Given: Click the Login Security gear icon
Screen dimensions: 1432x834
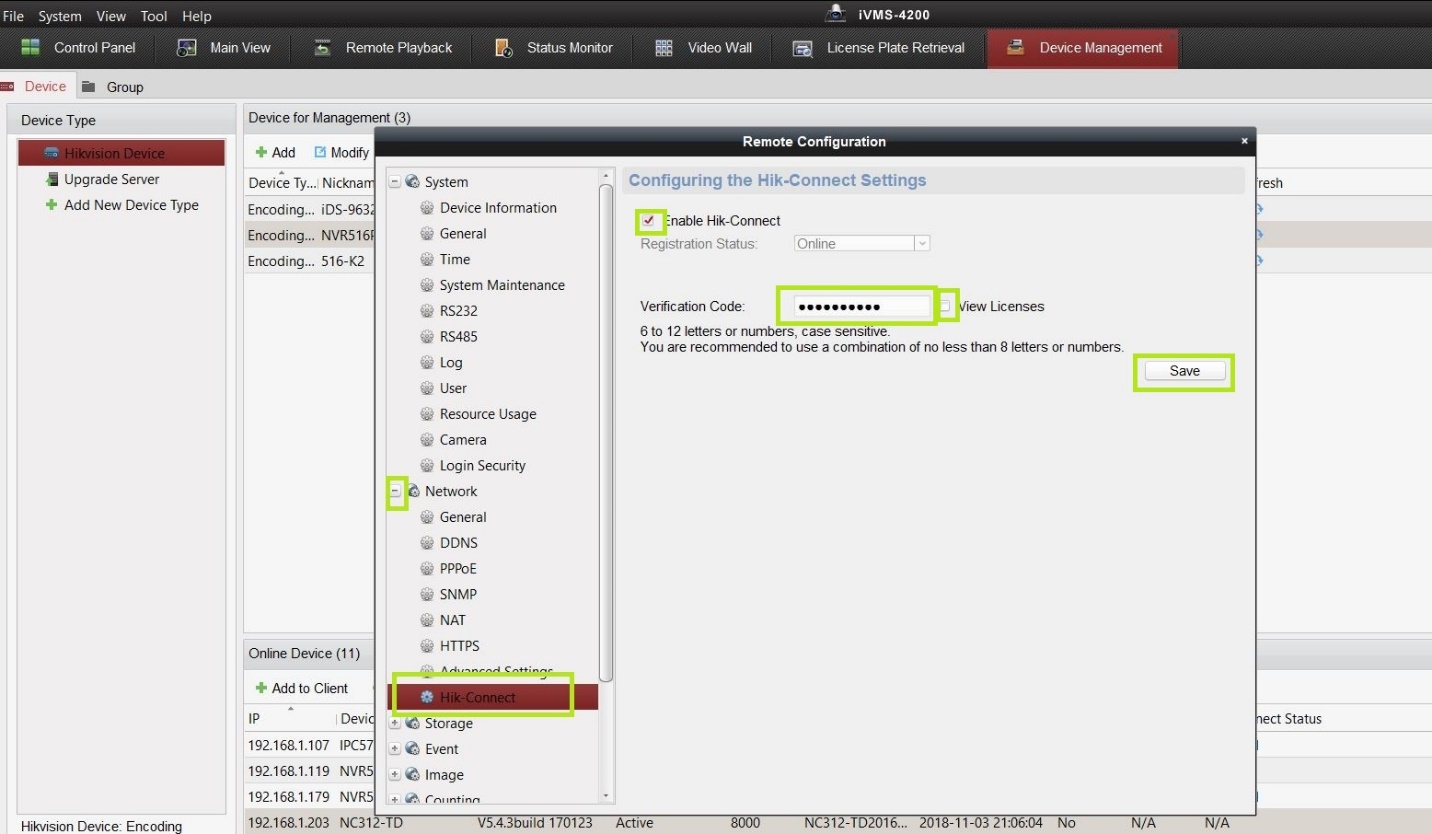Looking at the screenshot, I should (x=427, y=466).
